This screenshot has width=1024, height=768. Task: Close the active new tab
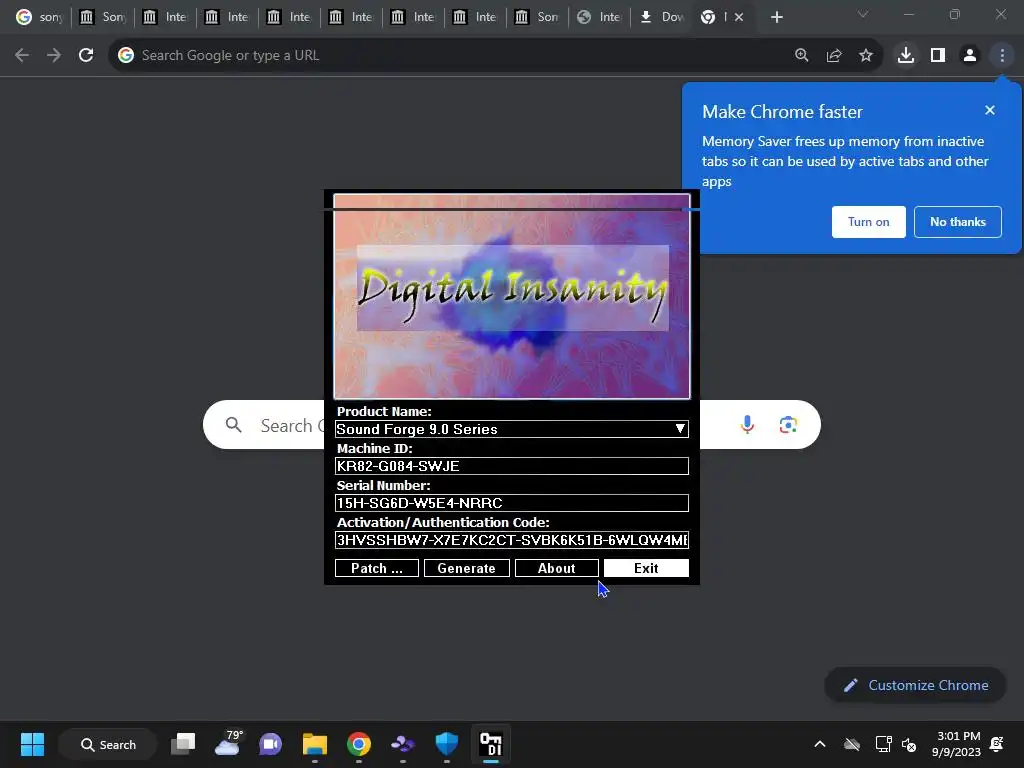click(739, 17)
